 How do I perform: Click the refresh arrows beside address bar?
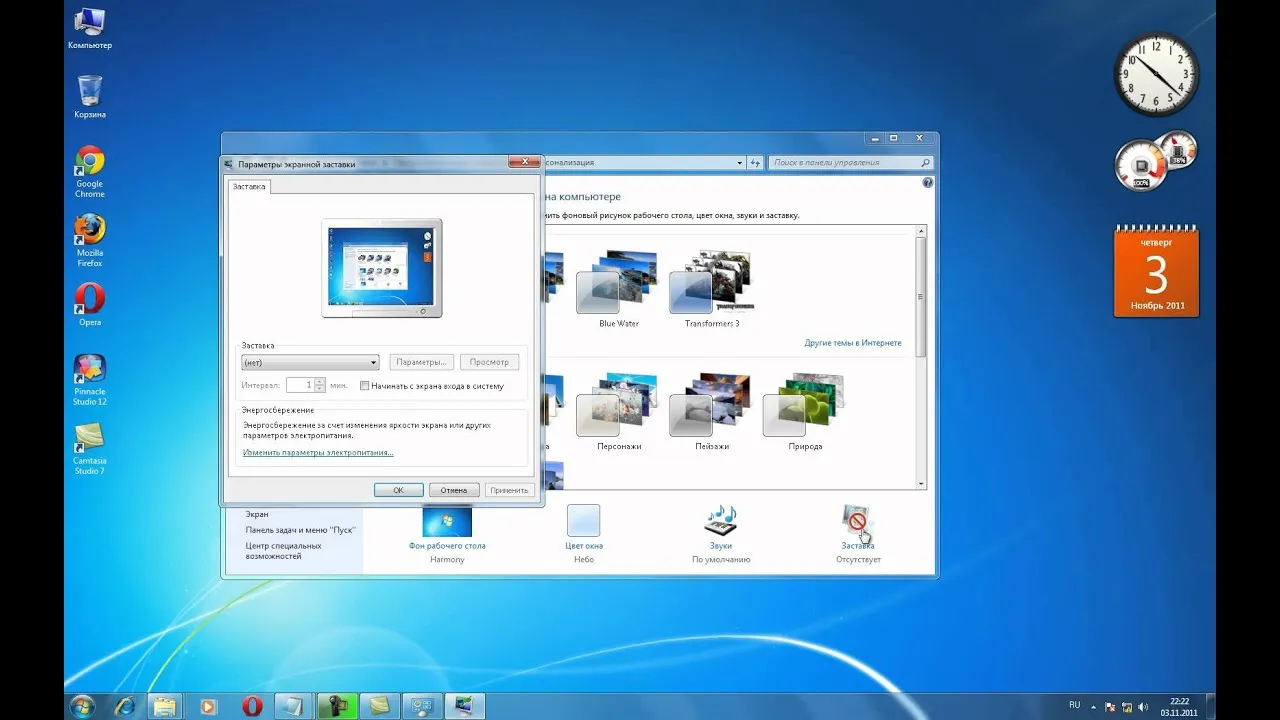click(x=756, y=162)
